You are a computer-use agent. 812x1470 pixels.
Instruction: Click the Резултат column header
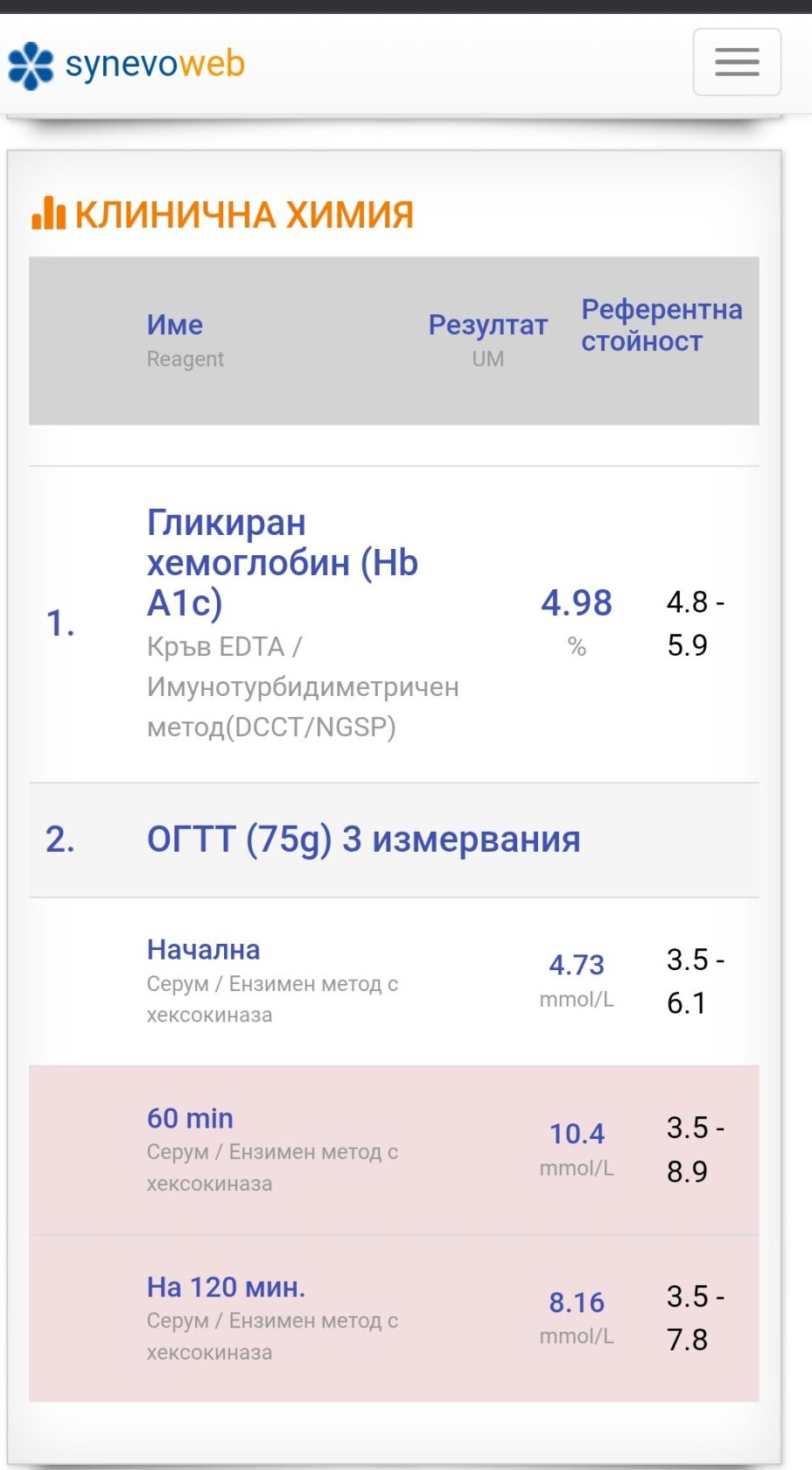(x=487, y=325)
